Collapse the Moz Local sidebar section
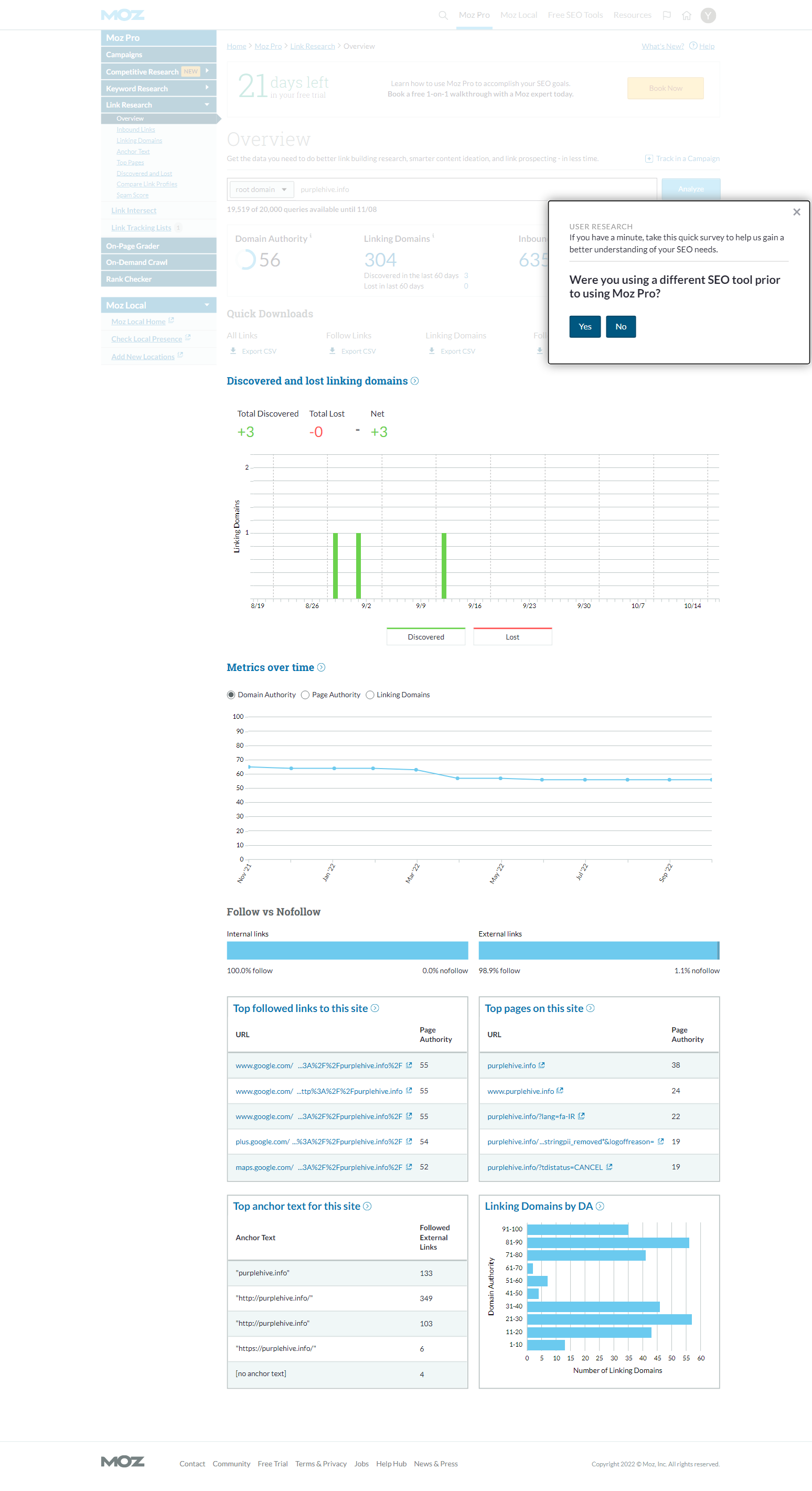 [x=158, y=305]
